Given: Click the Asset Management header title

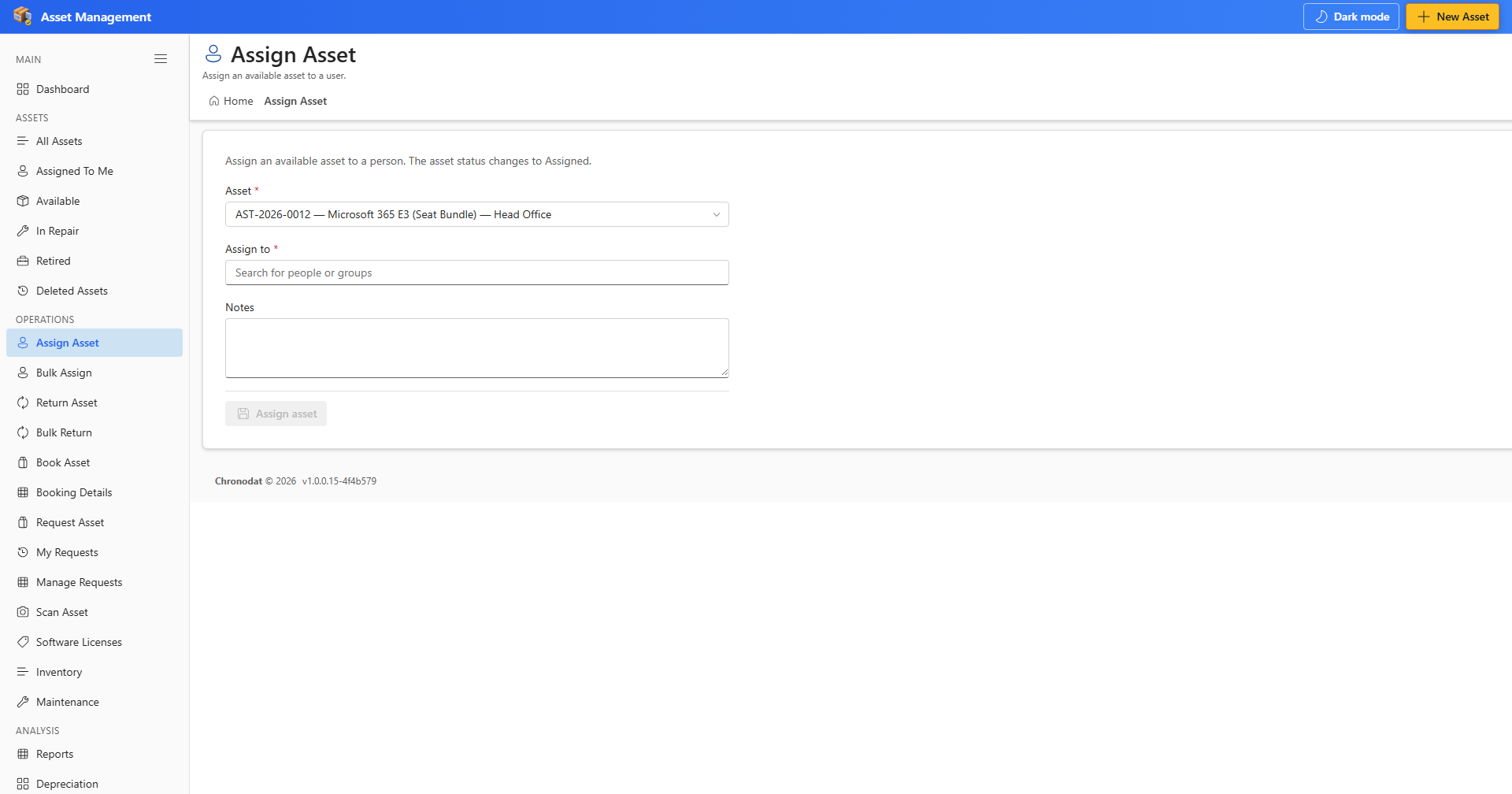Looking at the screenshot, I should tap(96, 17).
